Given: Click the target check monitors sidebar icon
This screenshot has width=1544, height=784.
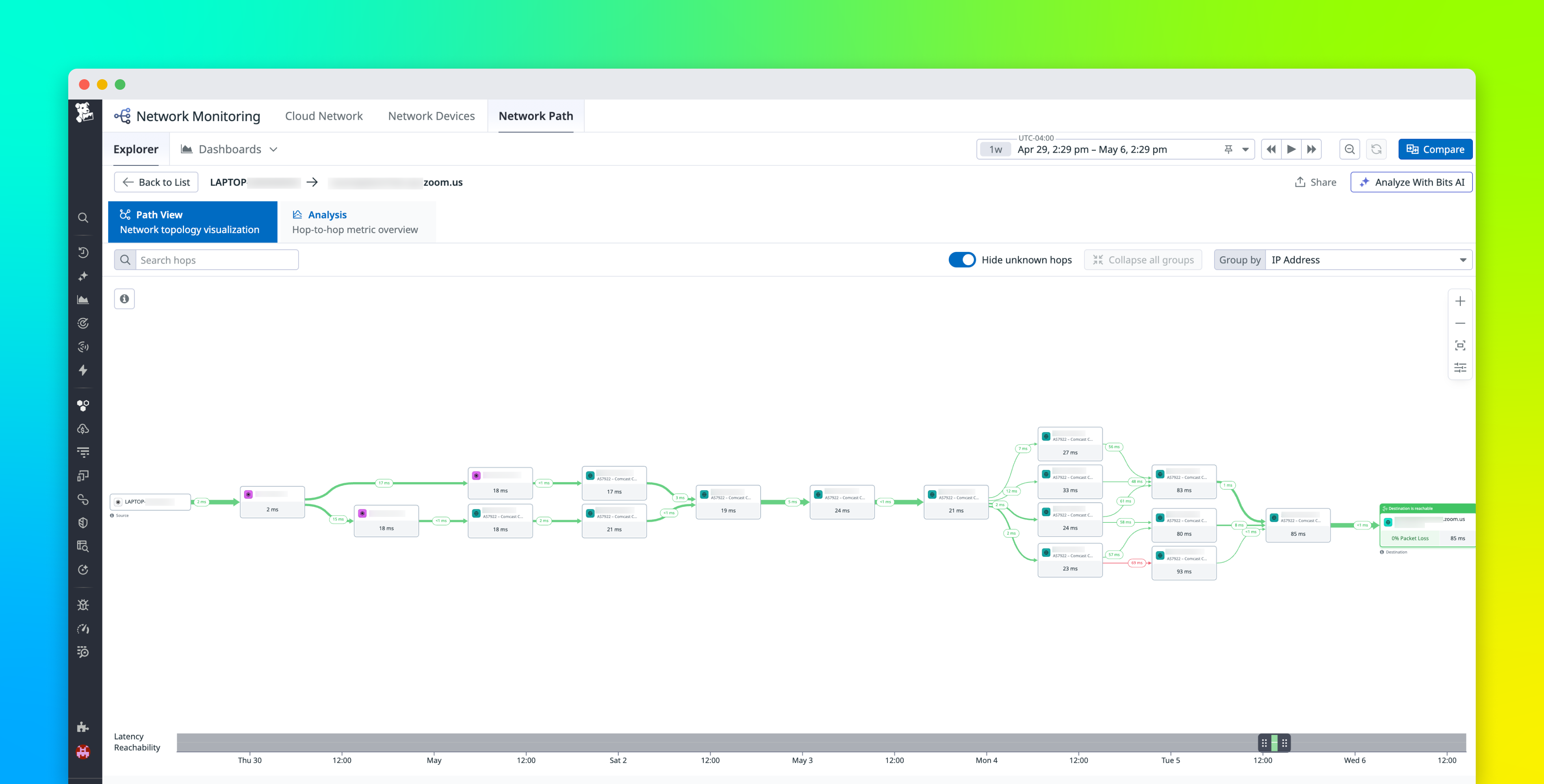Looking at the screenshot, I should (x=83, y=323).
